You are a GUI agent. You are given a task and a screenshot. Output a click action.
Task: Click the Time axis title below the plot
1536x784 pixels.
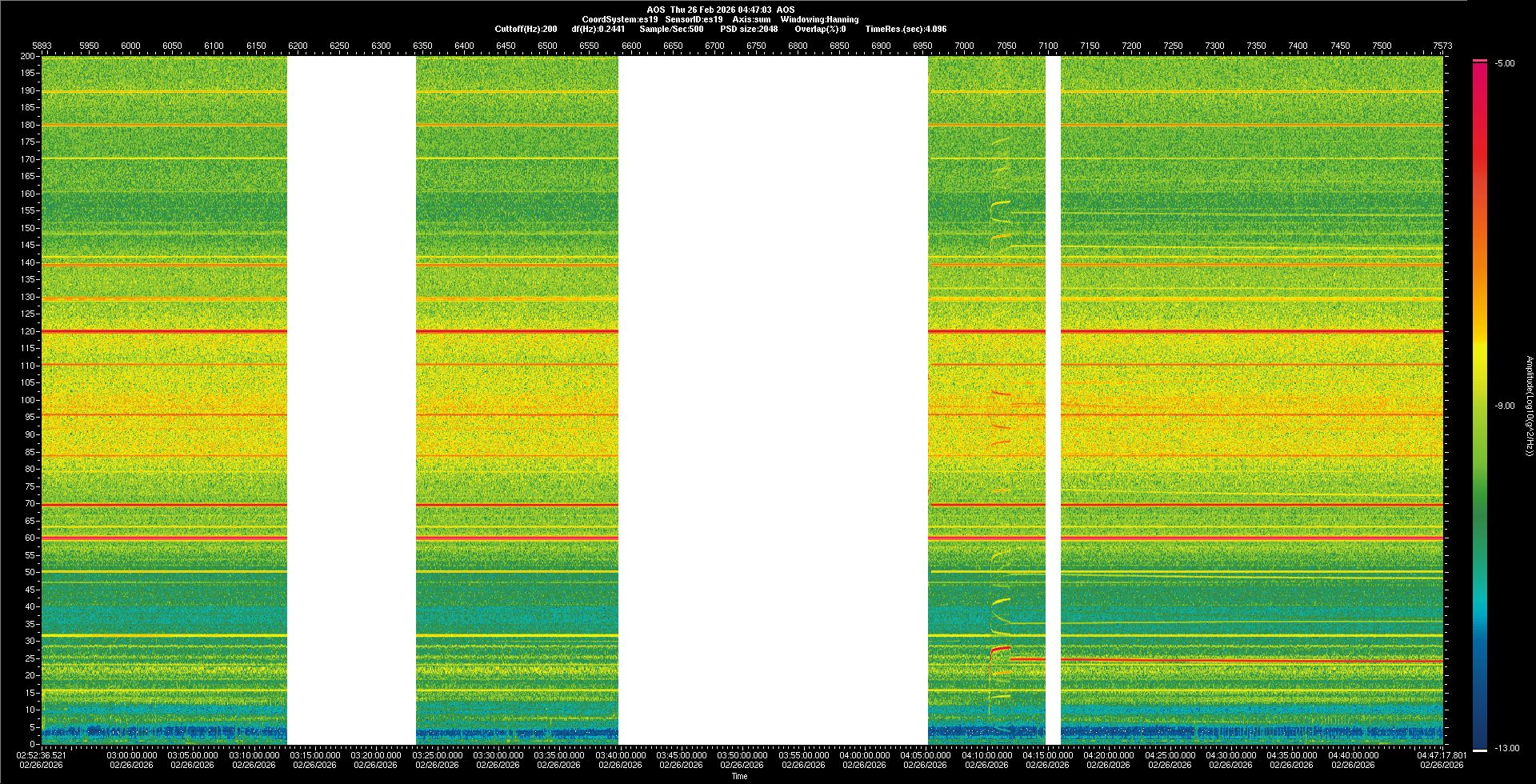(739, 776)
